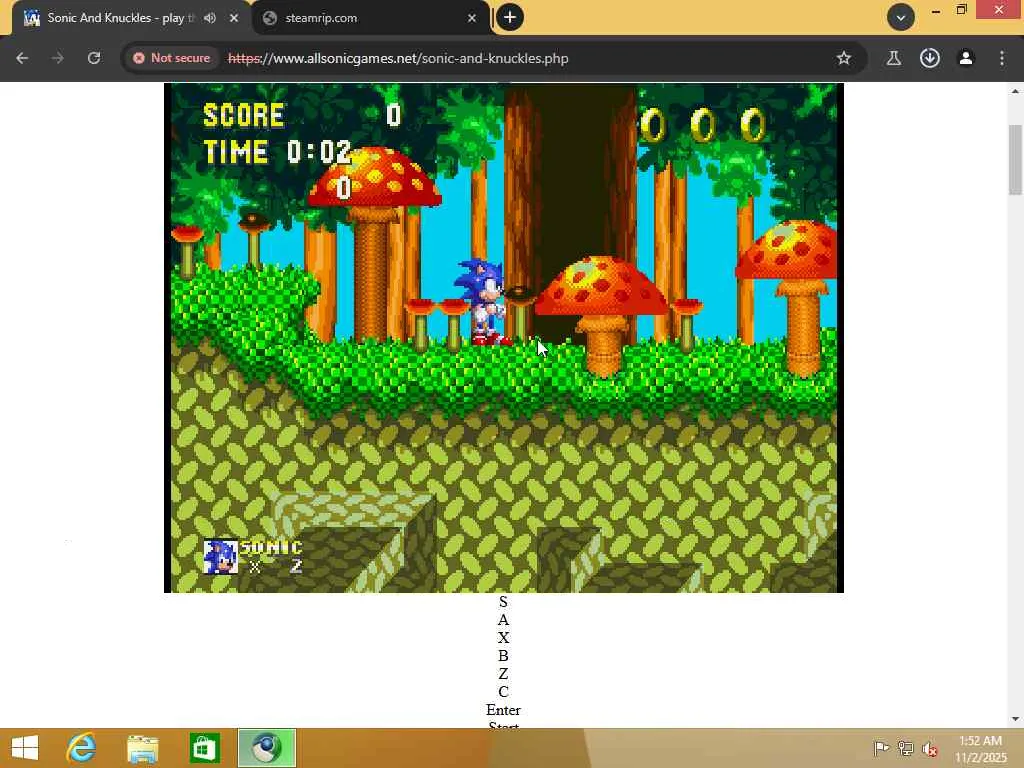This screenshot has width=1024, height=768.
Task: Go back to the previous page
Action: click(22, 58)
